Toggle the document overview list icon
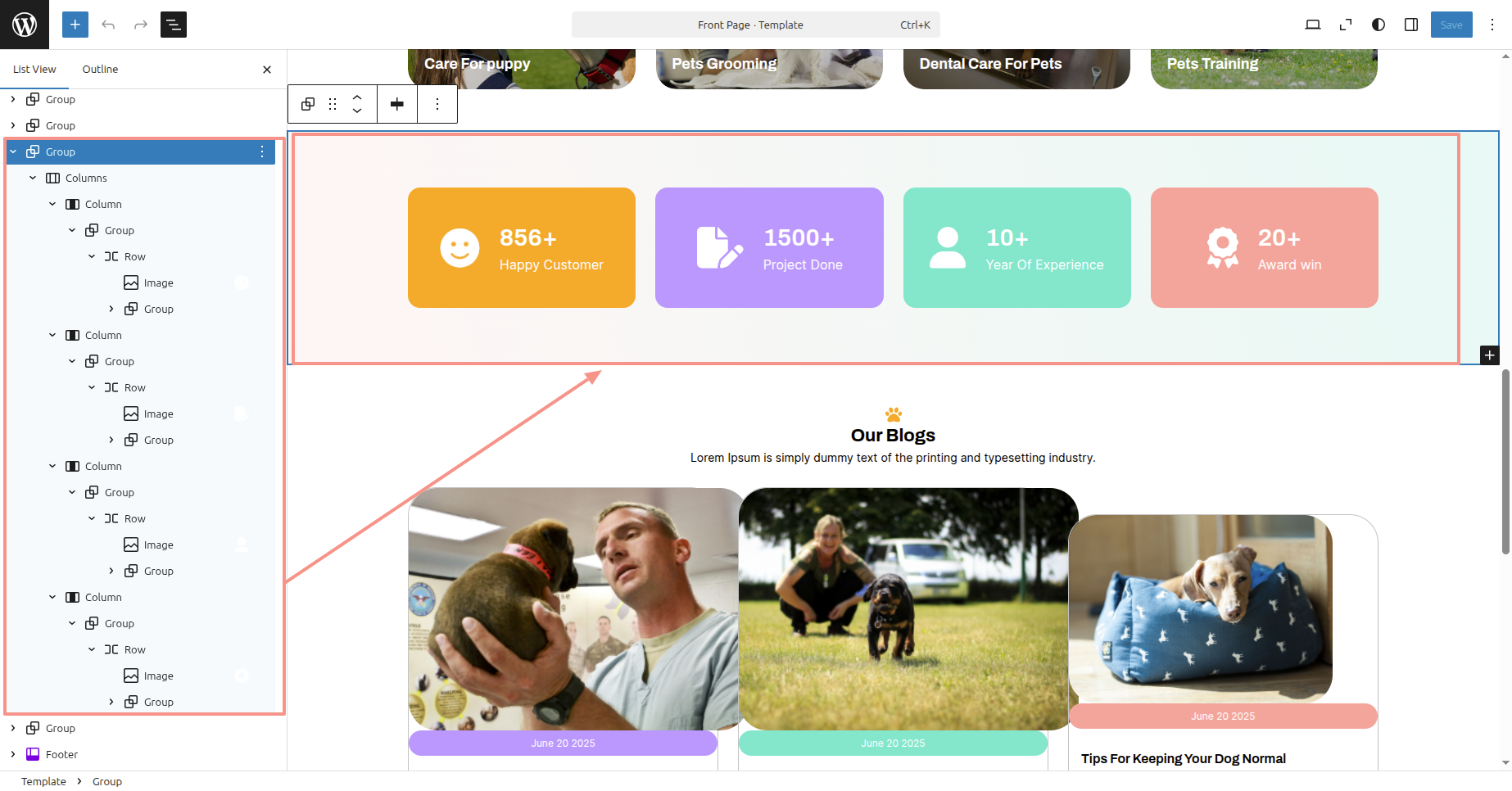The image size is (1512, 791). (174, 25)
